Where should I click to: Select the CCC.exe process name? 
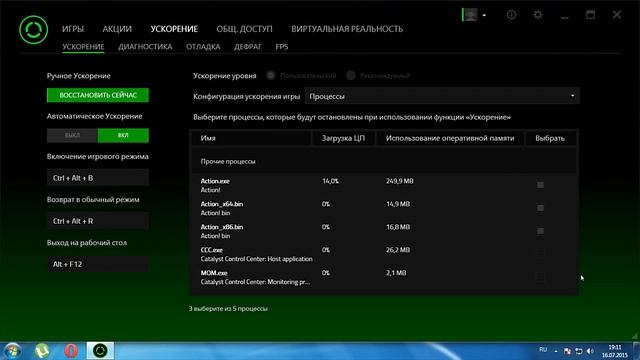point(212,250)
